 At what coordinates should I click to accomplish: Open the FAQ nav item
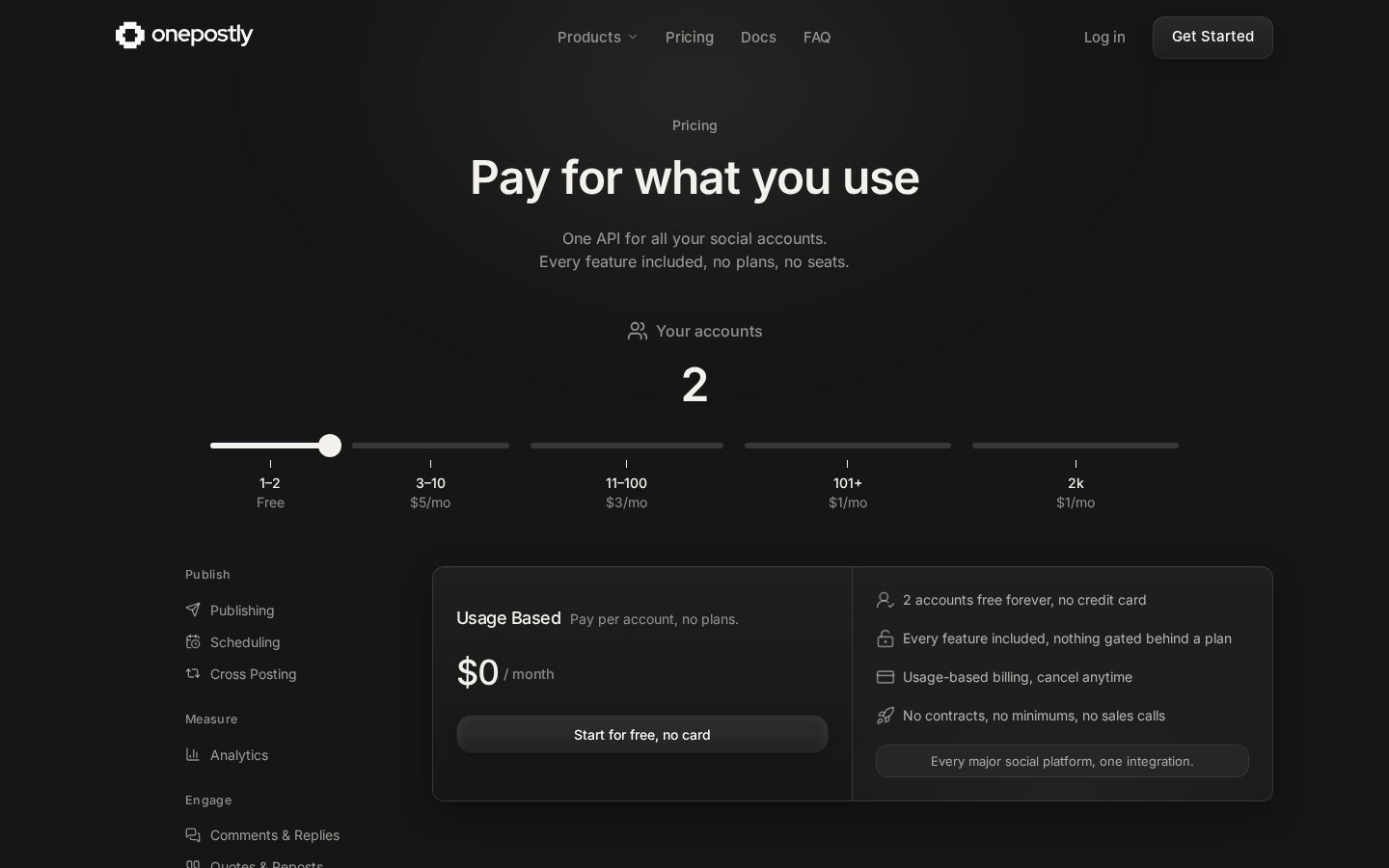pos(817,38)
